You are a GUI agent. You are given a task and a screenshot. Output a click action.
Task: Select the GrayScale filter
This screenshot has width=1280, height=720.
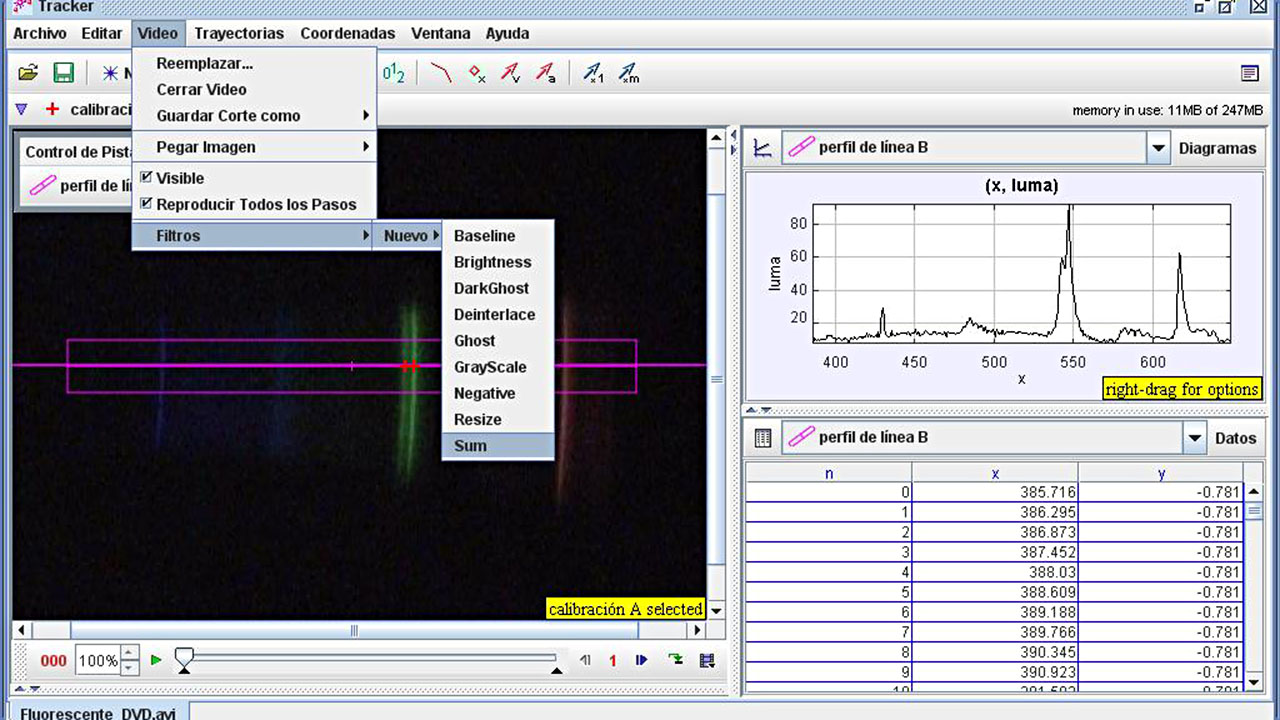[498, 367]
